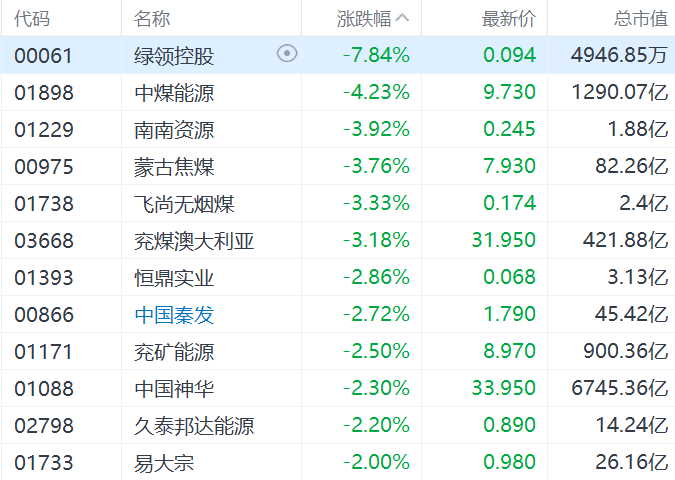Open the 兖矿能源 row name
Screen dimensions: 675x480
click(174, 352)
